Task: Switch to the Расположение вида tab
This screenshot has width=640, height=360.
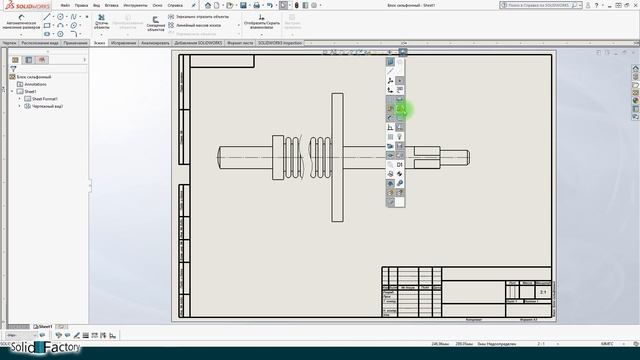Action: coord(40,43)
